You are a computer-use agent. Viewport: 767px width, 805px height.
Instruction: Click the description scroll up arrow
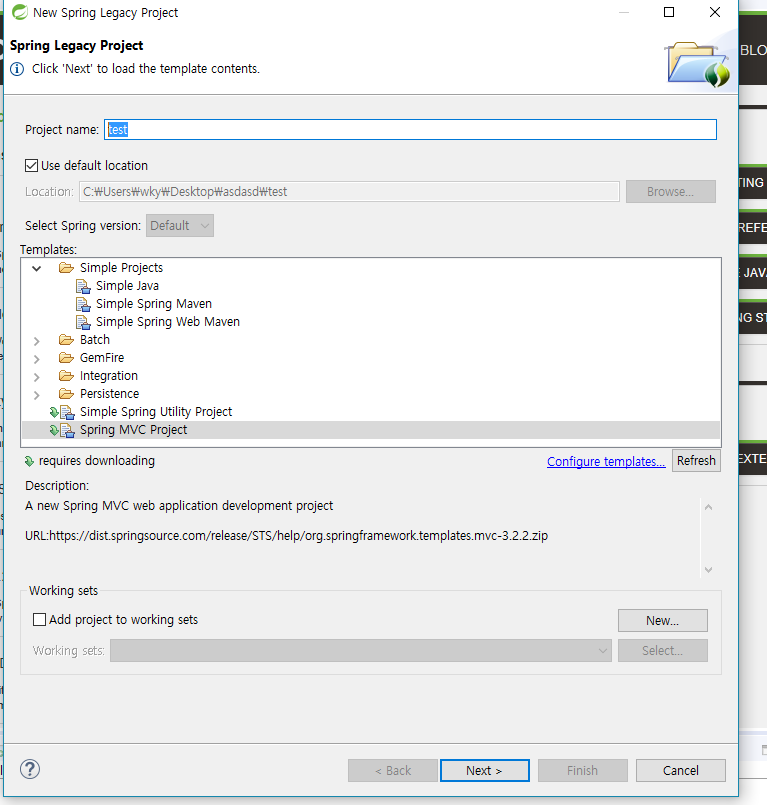coord(708,507)
